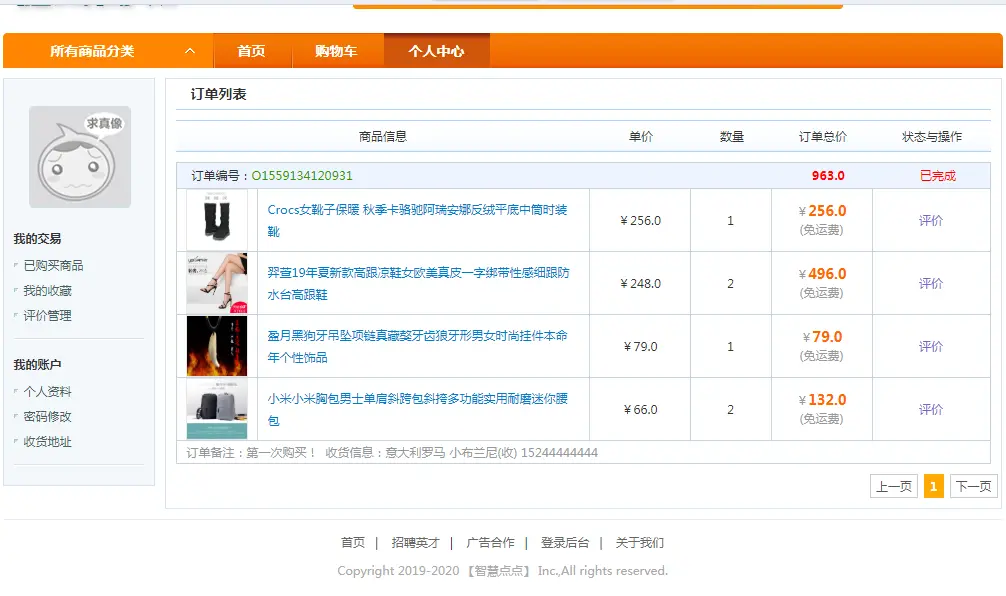Select the 个人中心 tab
1006x596 pixels.
436,51
